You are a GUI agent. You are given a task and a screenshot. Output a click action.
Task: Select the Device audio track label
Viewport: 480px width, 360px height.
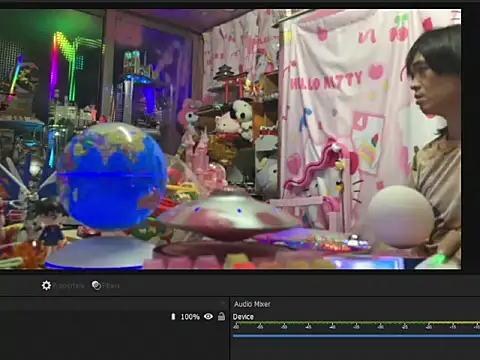tap(243, 317)
